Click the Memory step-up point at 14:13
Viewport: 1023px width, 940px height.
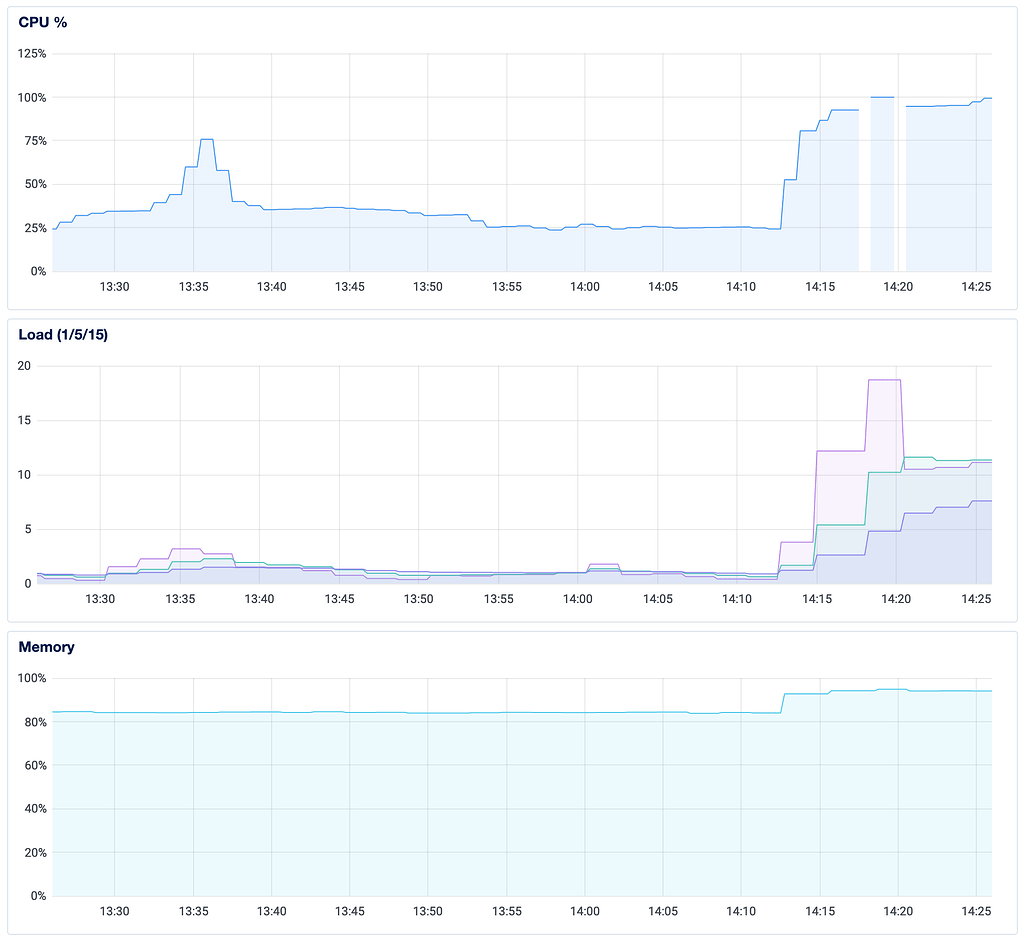(x=783, y=703)
